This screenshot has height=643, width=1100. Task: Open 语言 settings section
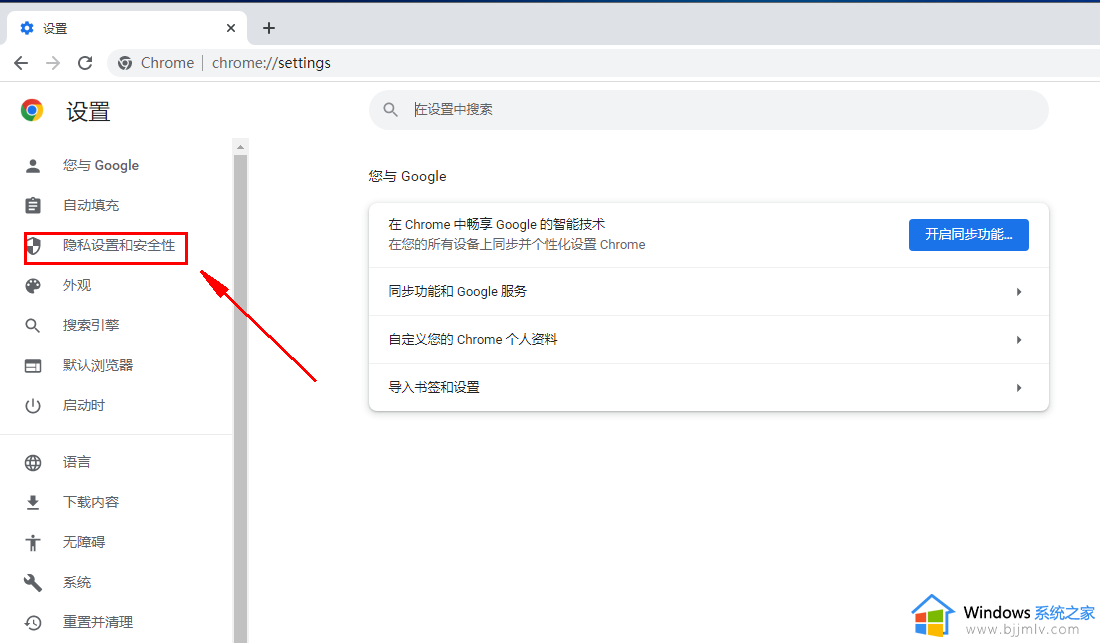pos(77,462)
